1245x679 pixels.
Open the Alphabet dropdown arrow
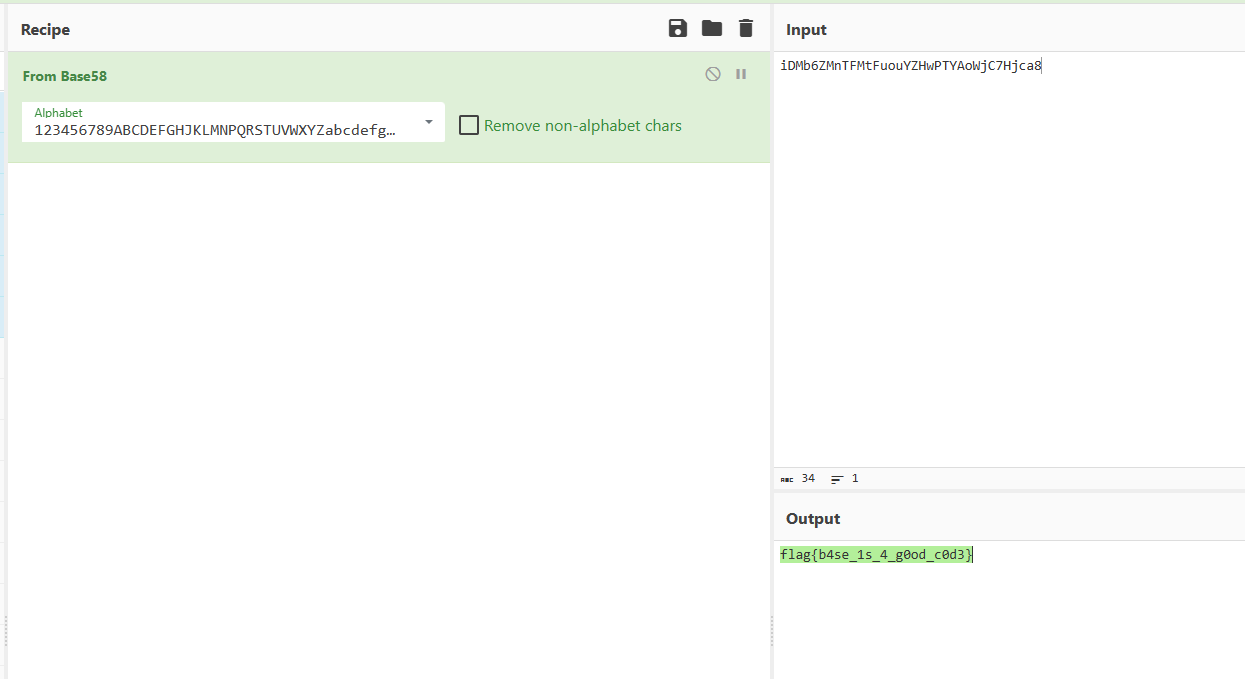coord(429,122)
